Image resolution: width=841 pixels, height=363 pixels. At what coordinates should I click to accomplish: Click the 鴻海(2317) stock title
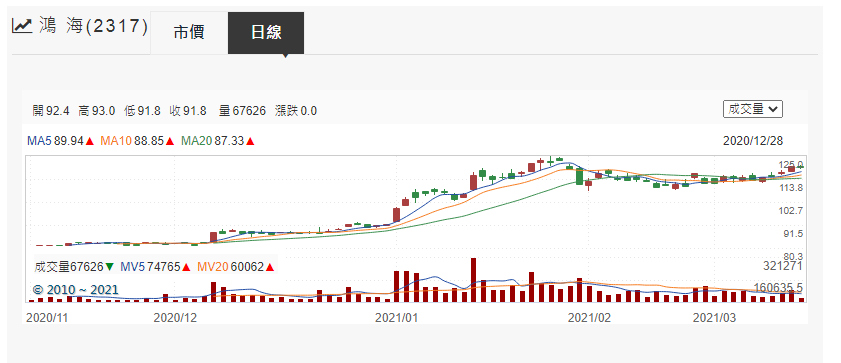tap(93, 25)
